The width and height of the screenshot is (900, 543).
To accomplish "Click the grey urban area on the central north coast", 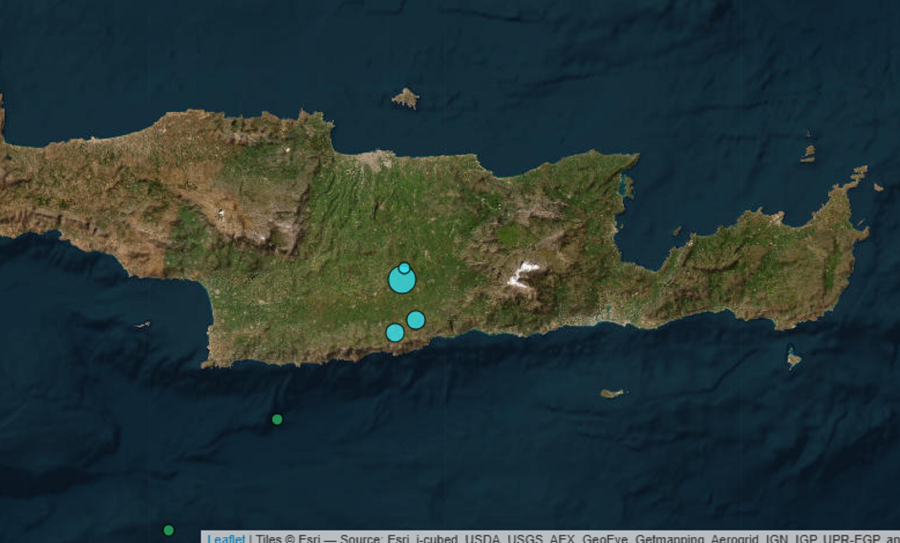I will [x=377, y=159].
